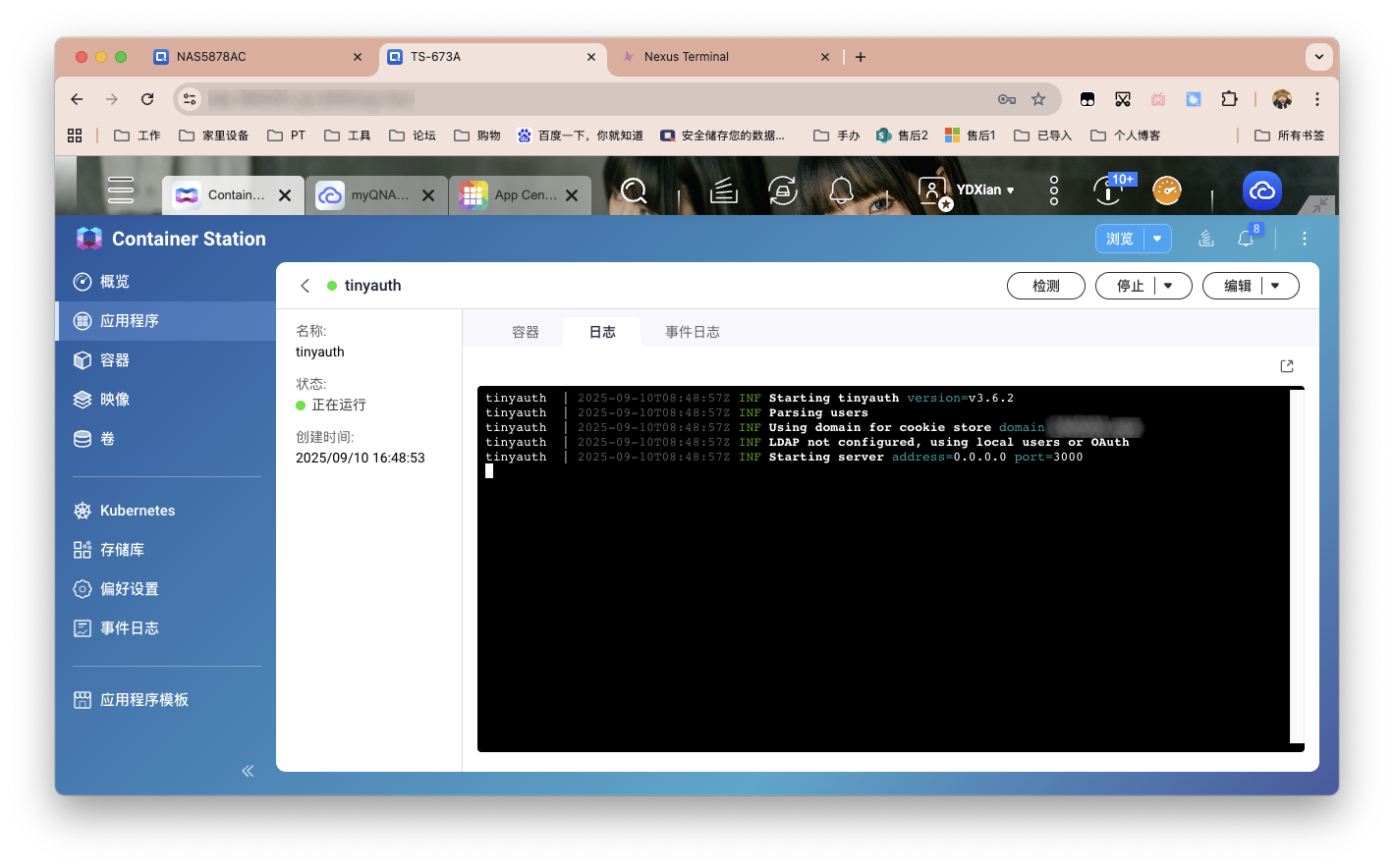The width and height of the screenshot is (1394, 868).
Task: Open the QTS main hamburger menu
Action: coord(121,190)
